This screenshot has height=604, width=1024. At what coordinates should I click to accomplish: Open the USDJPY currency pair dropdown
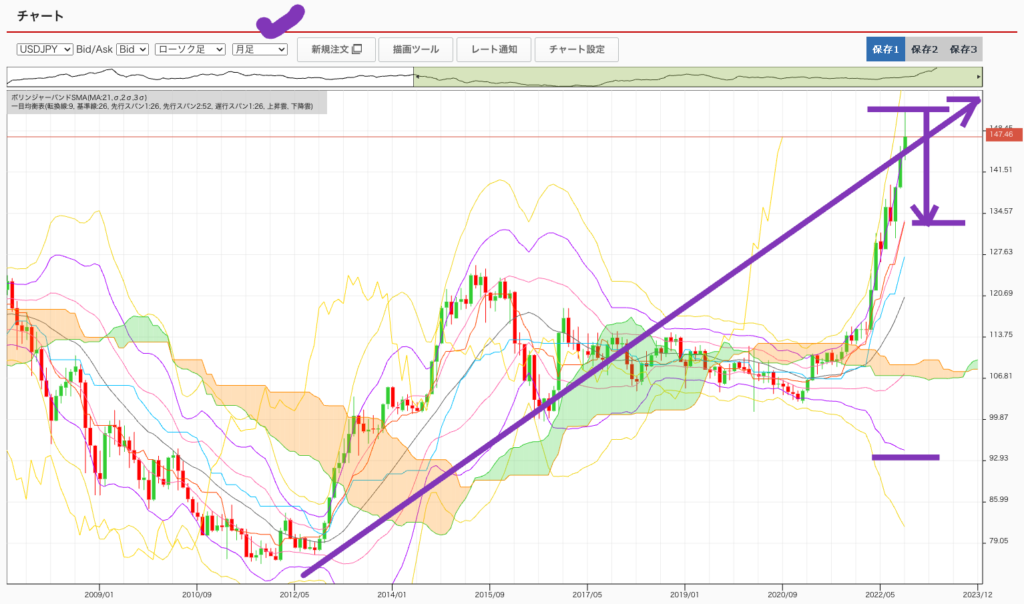[x=44, y=49]
